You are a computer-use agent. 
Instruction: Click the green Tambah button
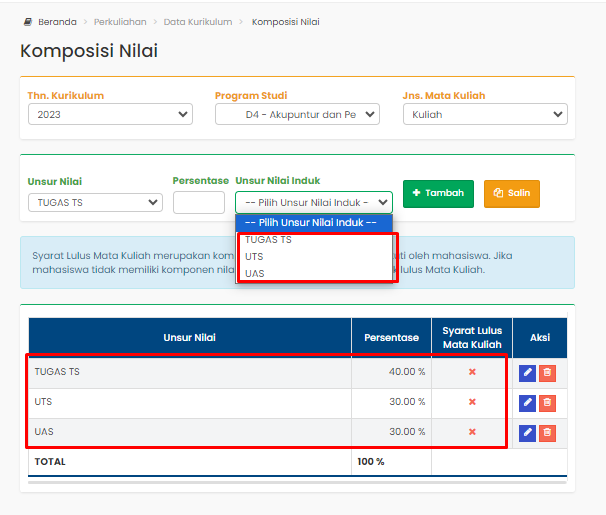click(x=438, y=194)
